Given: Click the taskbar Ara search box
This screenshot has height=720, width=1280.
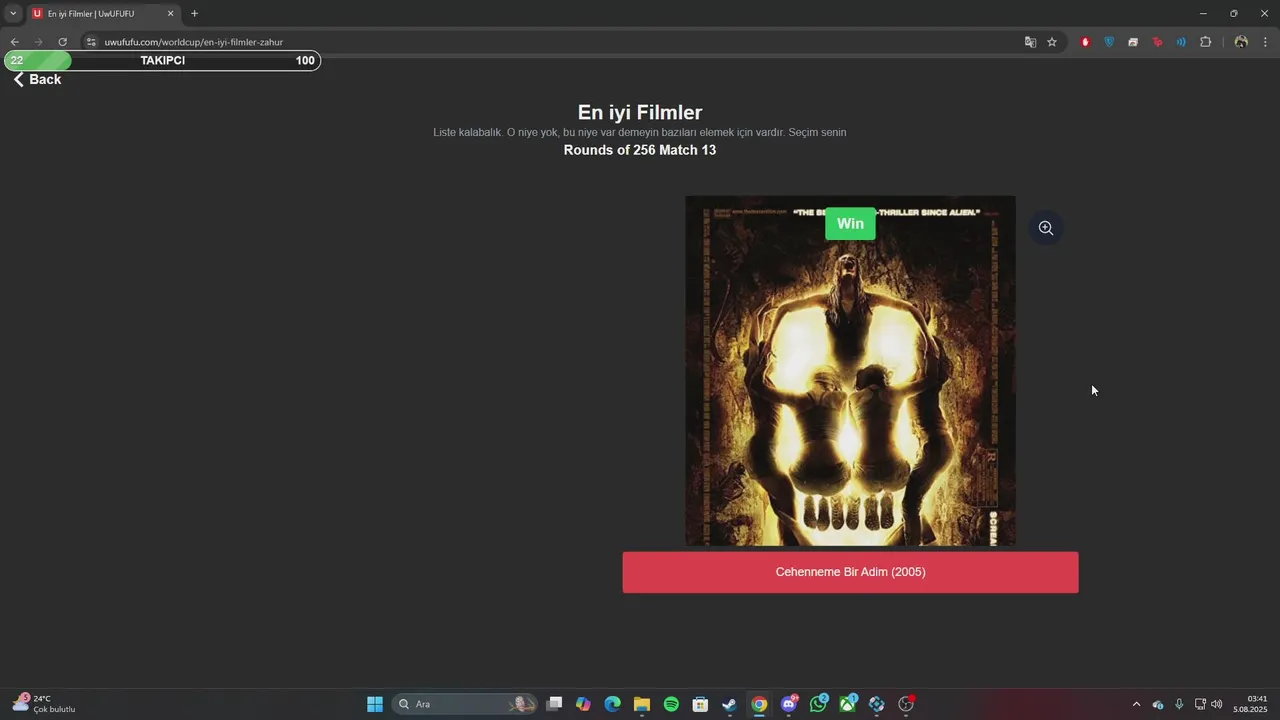Looking at the screenshot, I should coord(464,704).
